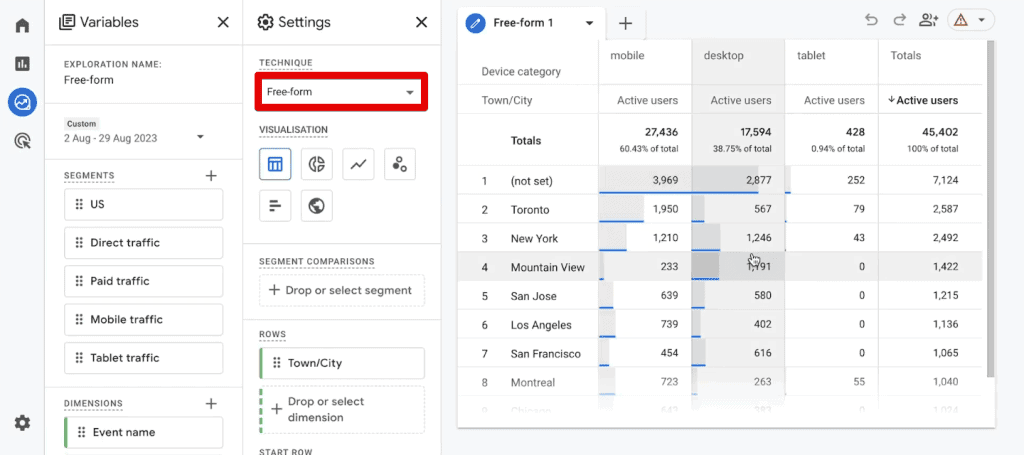Click Drop or select segment box
1024x455 pixels.
(342, 290)
